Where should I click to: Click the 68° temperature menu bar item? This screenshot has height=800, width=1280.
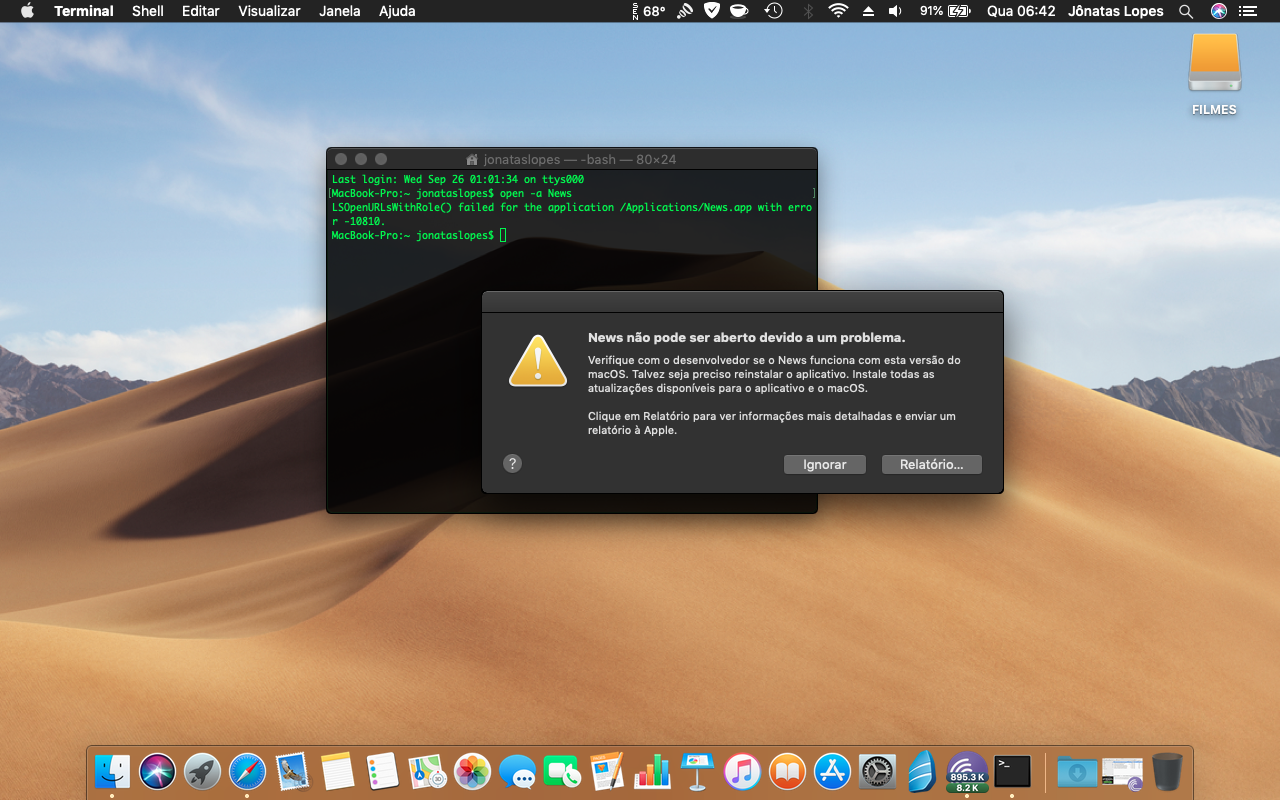pyautogui.click(x=649, y=11)
